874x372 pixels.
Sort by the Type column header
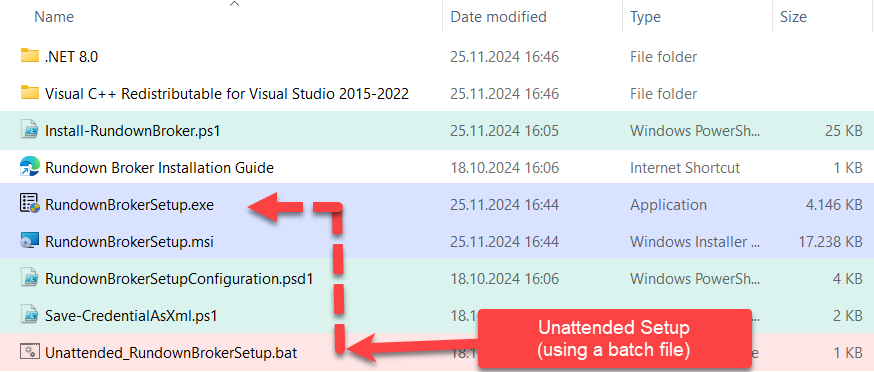pyautogui.click(x=645, y=17)
